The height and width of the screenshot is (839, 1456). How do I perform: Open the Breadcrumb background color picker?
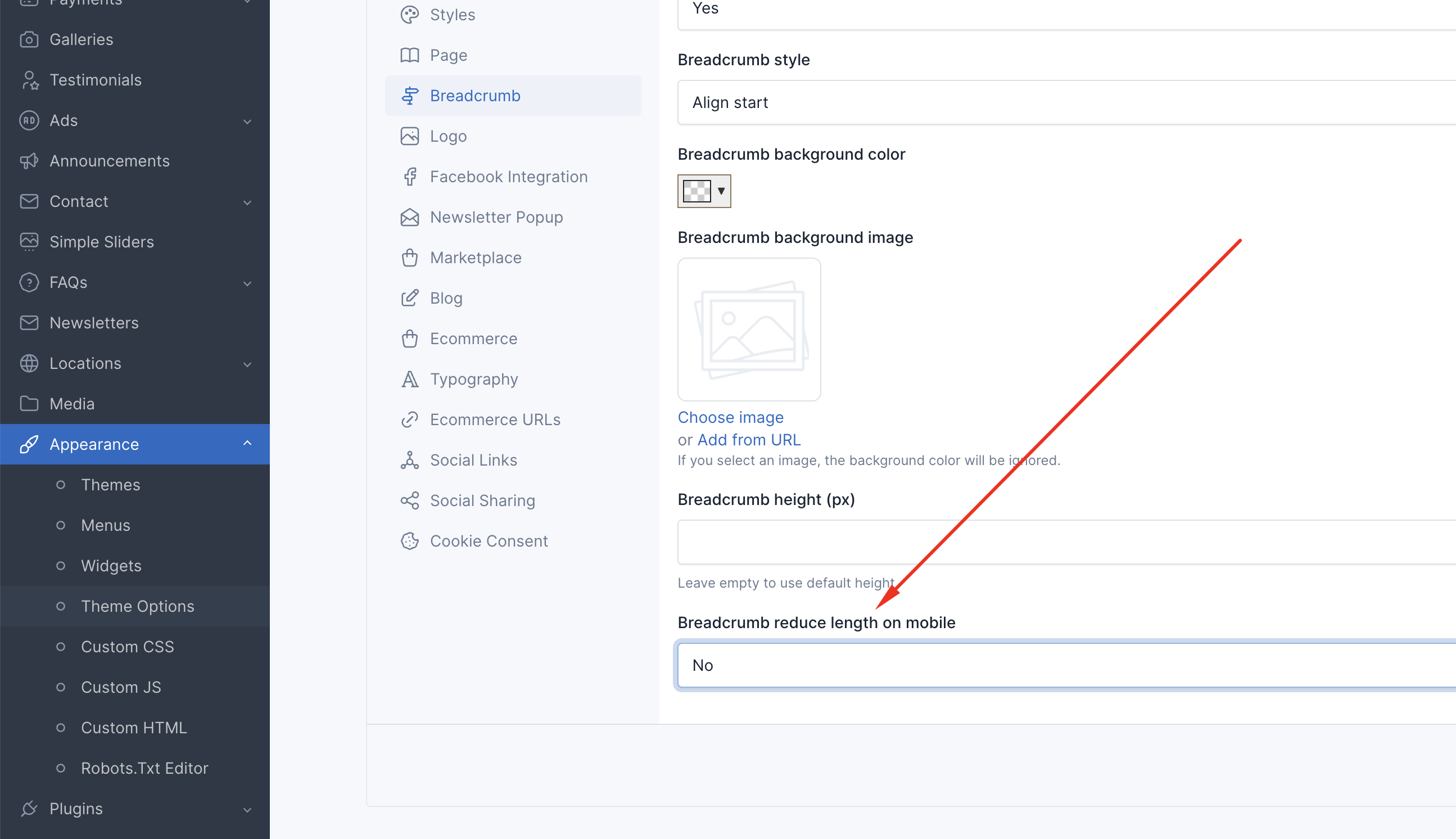click(704, 191)
